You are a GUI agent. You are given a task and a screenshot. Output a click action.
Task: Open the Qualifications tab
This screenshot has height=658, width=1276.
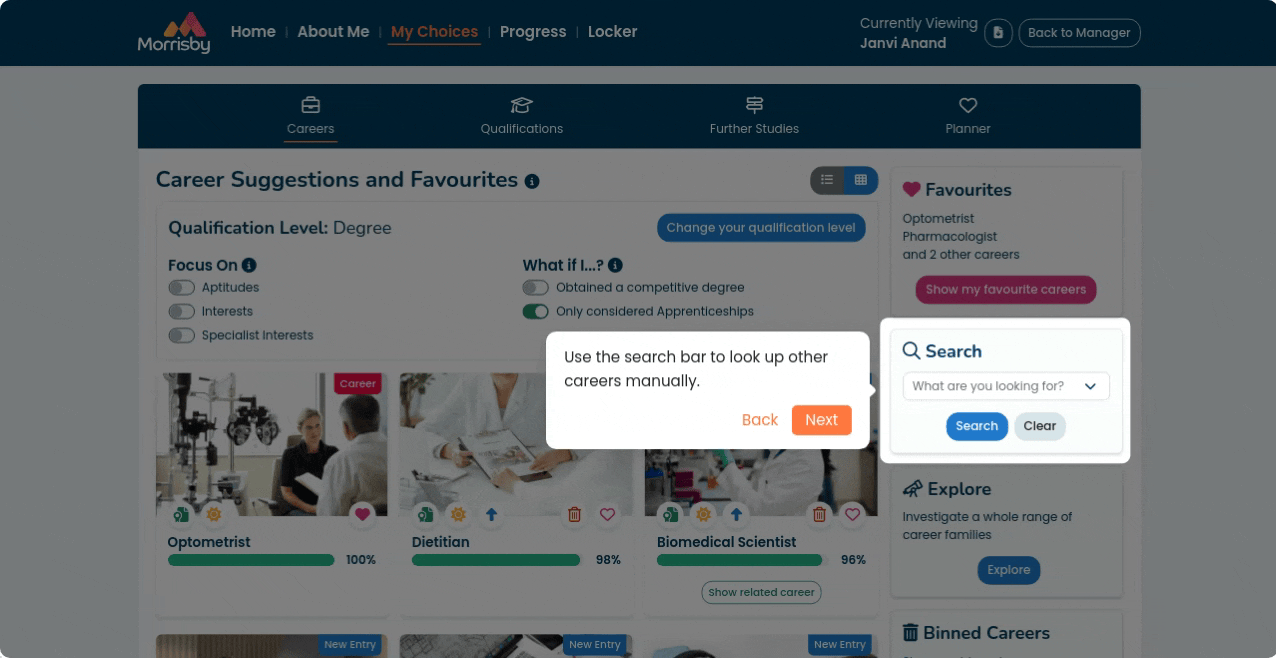point(521,116)
